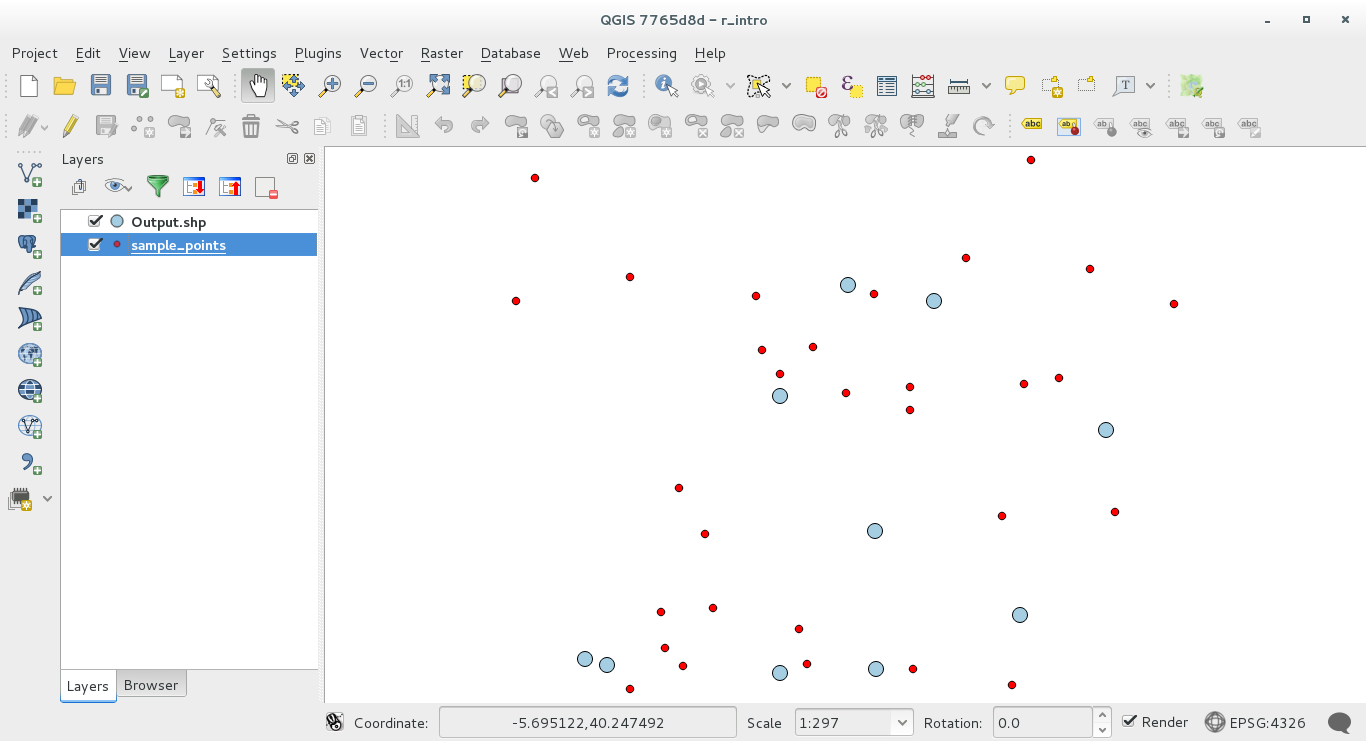
Task: Click the Zoom In magnifier tool
Action: click(x=329, y=86)
